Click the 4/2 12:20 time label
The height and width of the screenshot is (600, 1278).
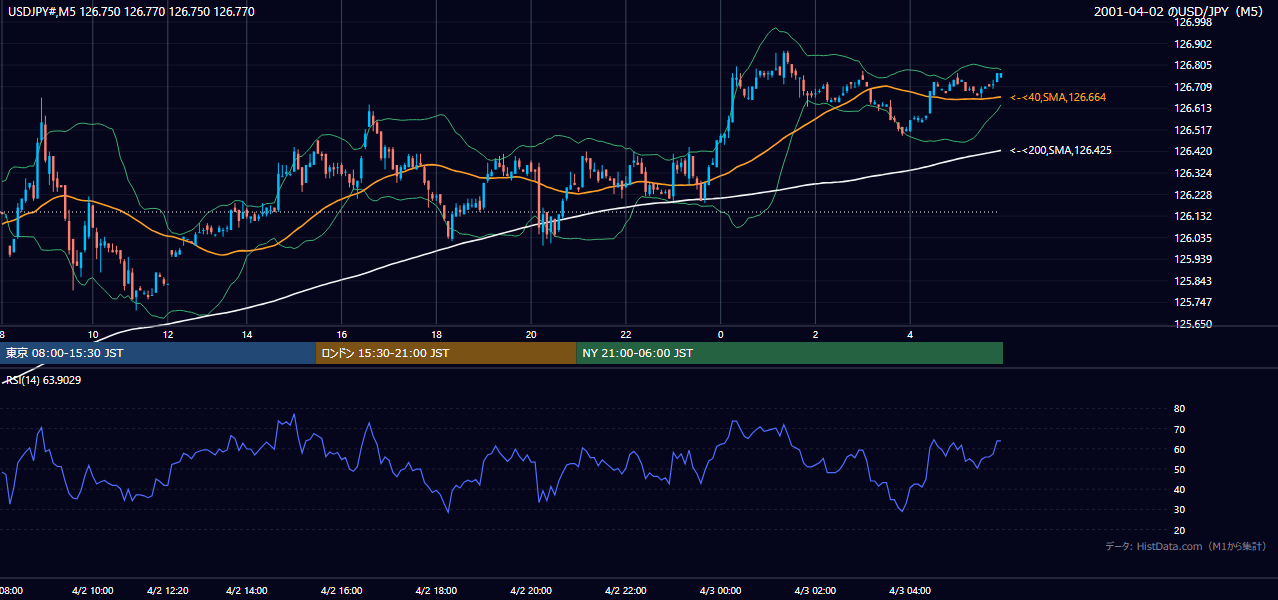pyautogui.click(x=167, y=591)
